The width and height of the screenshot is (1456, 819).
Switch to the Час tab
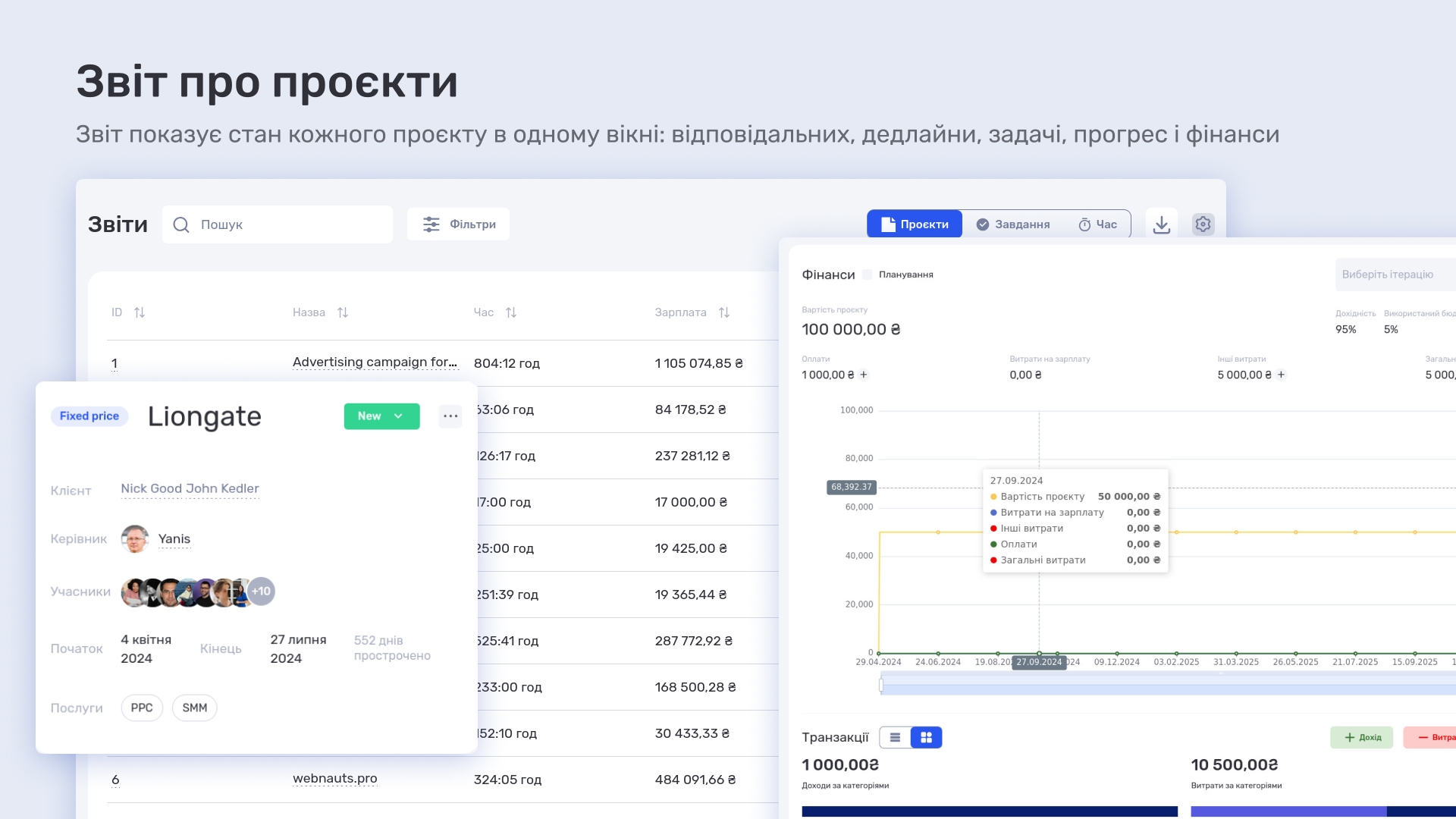[x=1097, y=224]
